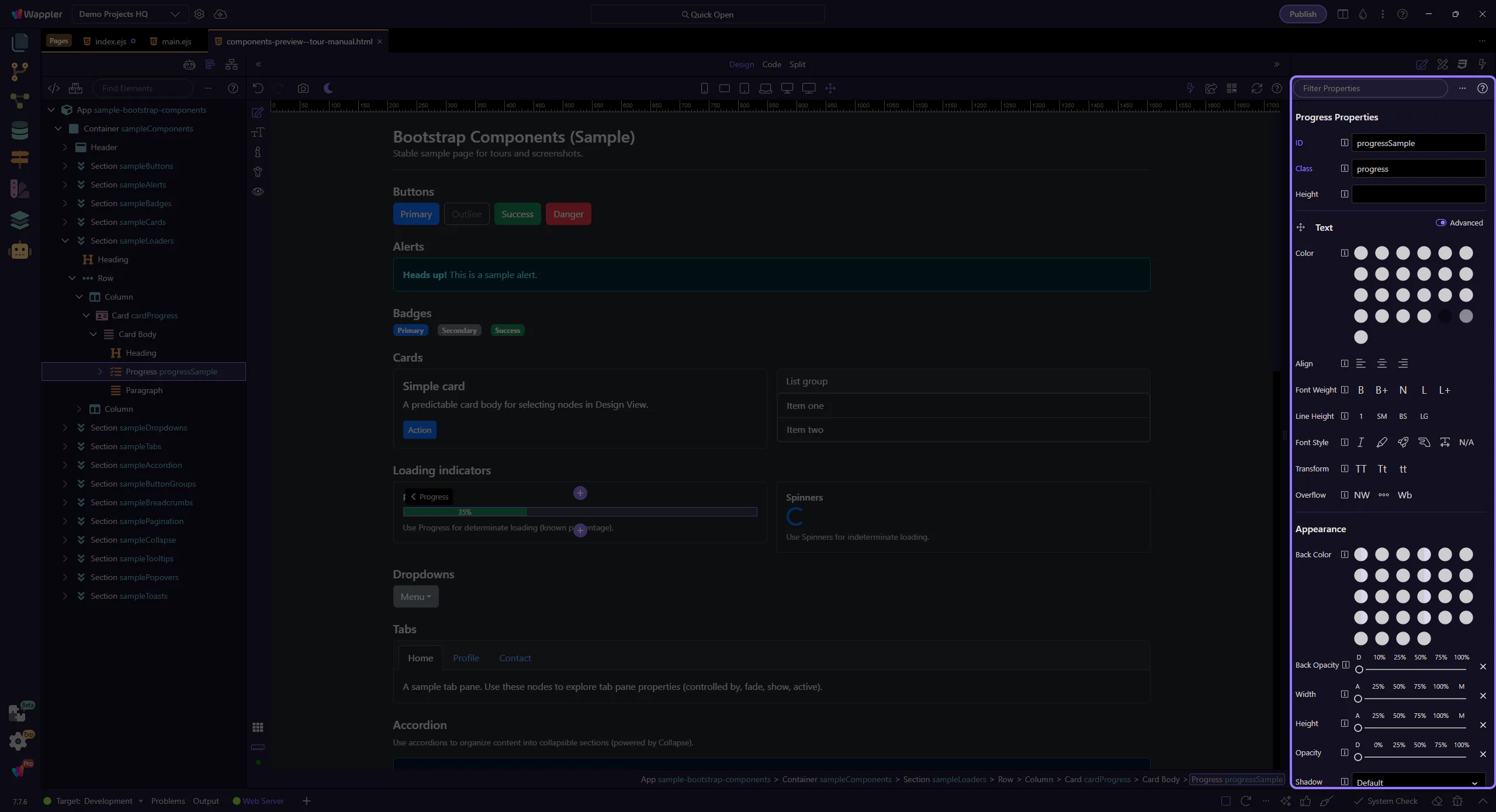Toggle the eye visibility icon
Screen dimensions: 1496x812
click(x=258, y=192)
